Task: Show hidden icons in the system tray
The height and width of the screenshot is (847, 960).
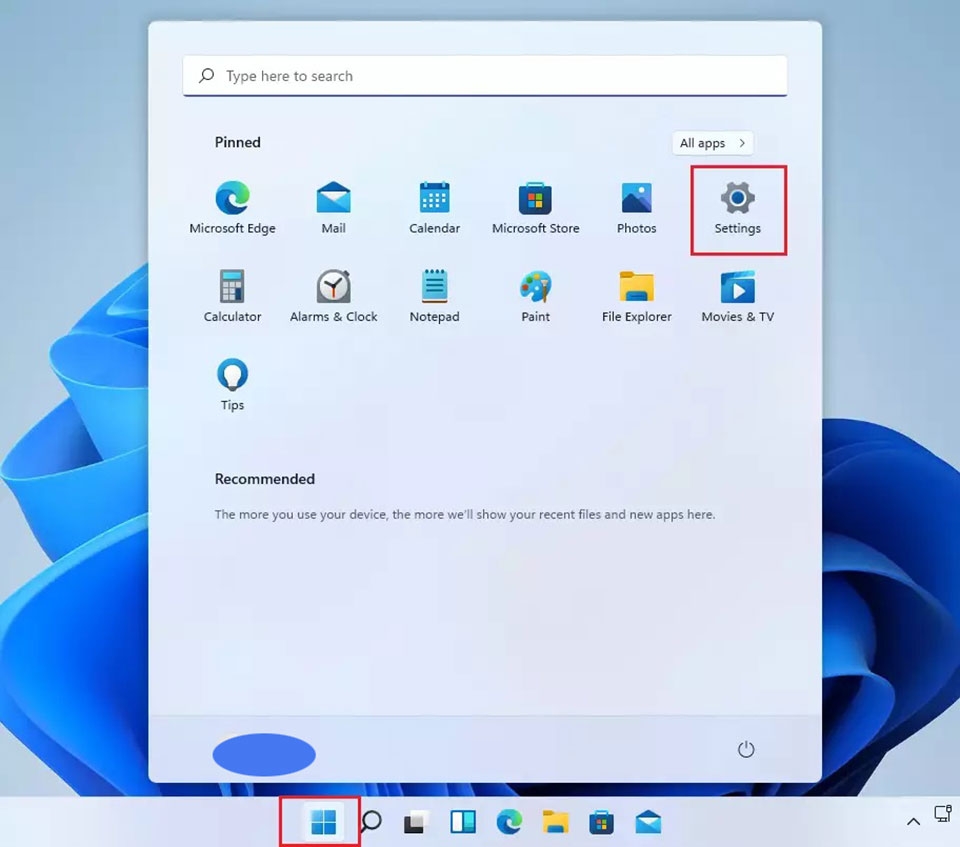Action: tap(914, 822)
